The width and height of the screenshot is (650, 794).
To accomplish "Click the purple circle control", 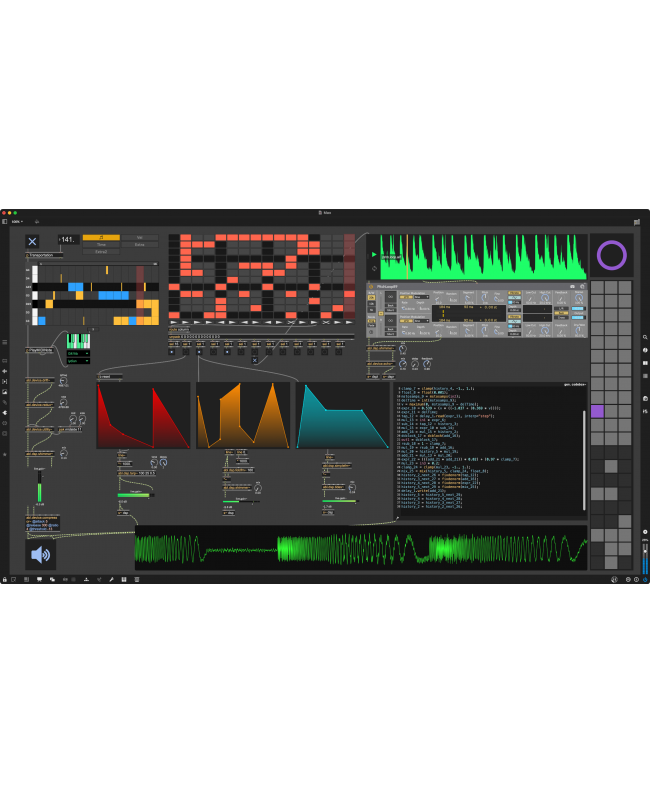I will click(x=612, y=255).
